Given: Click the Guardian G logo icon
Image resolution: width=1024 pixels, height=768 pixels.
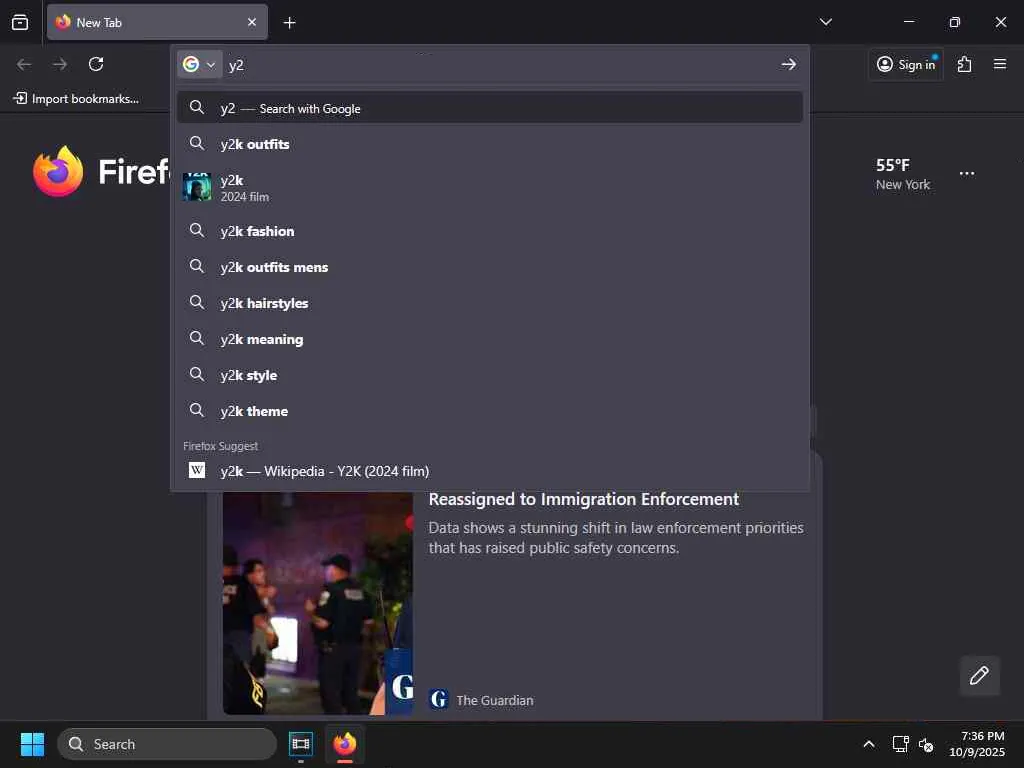Looking at the screenshot, I should (439, 699).
